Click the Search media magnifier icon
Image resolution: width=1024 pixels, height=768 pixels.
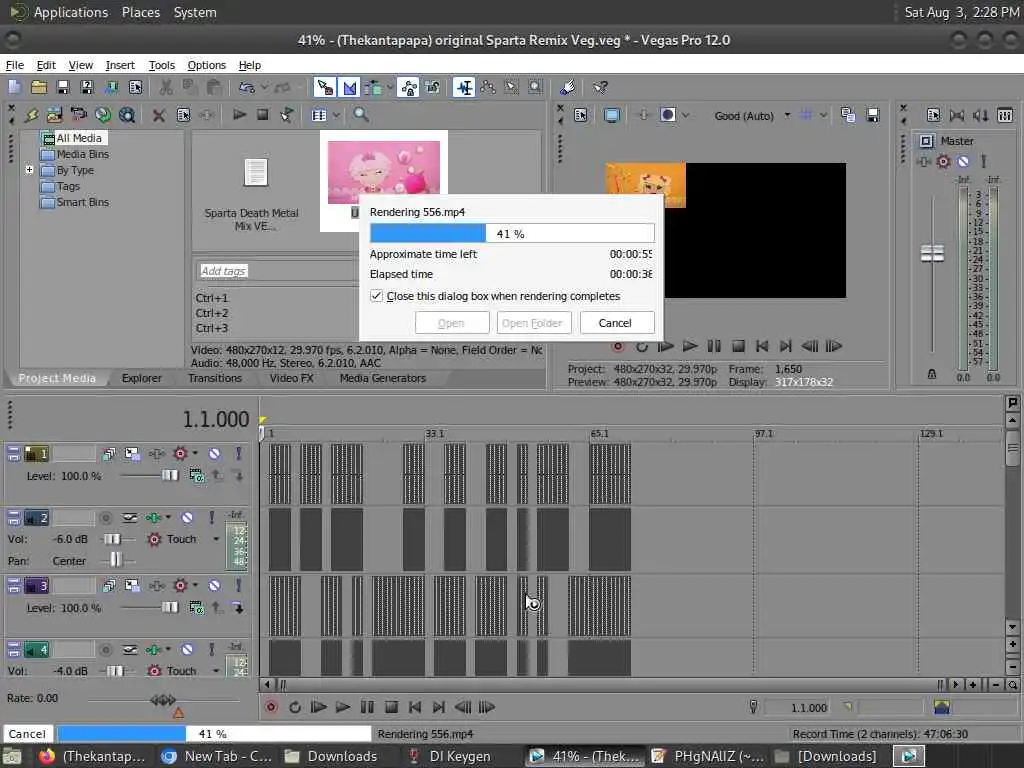[x=360, y=115]
